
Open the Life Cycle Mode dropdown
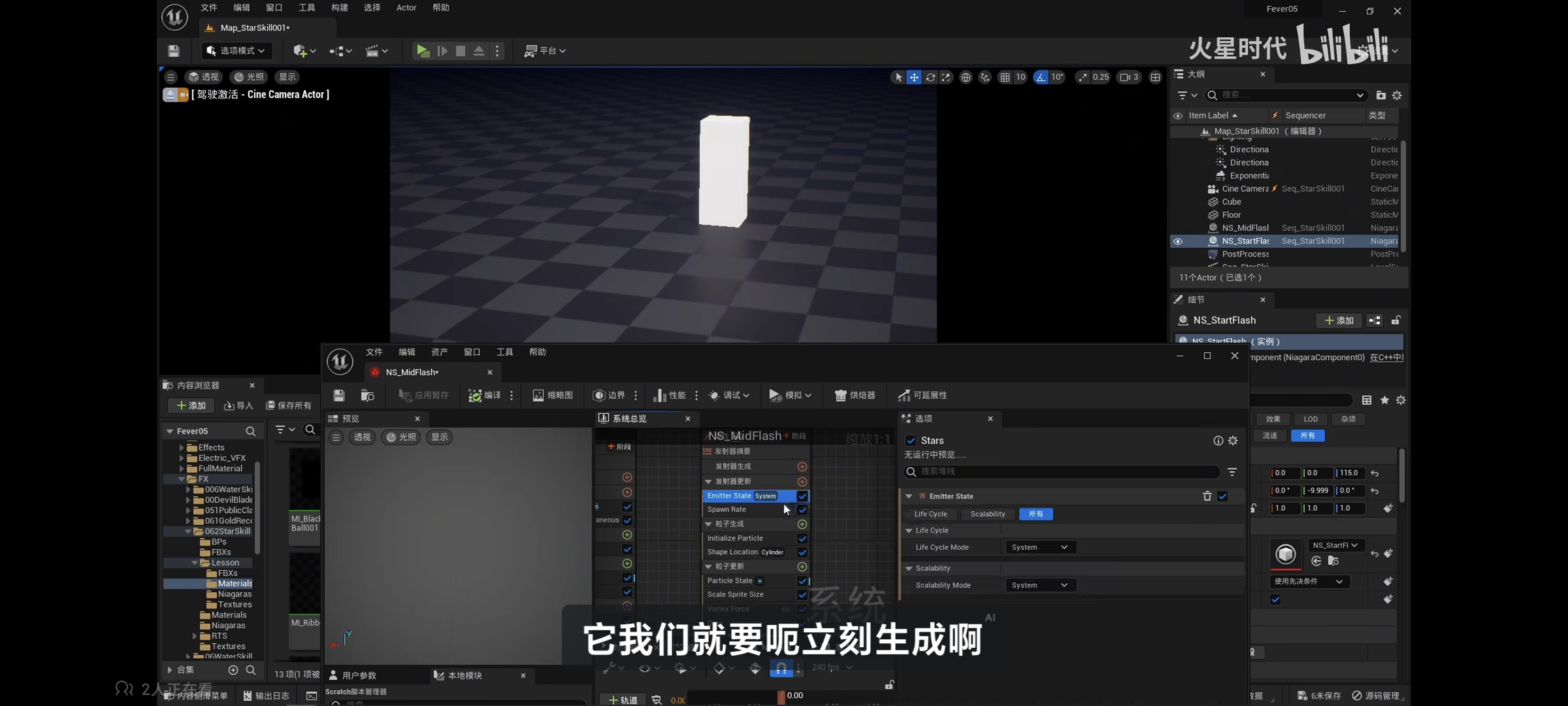pos(1039,547)
